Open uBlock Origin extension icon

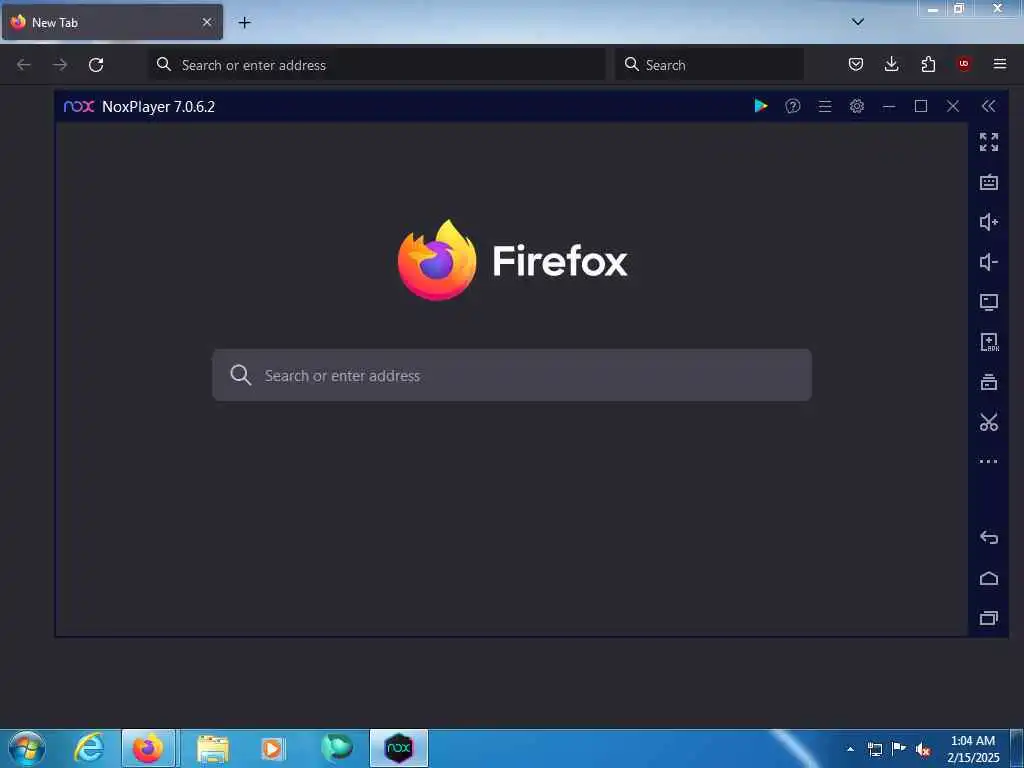coord(964,64)
